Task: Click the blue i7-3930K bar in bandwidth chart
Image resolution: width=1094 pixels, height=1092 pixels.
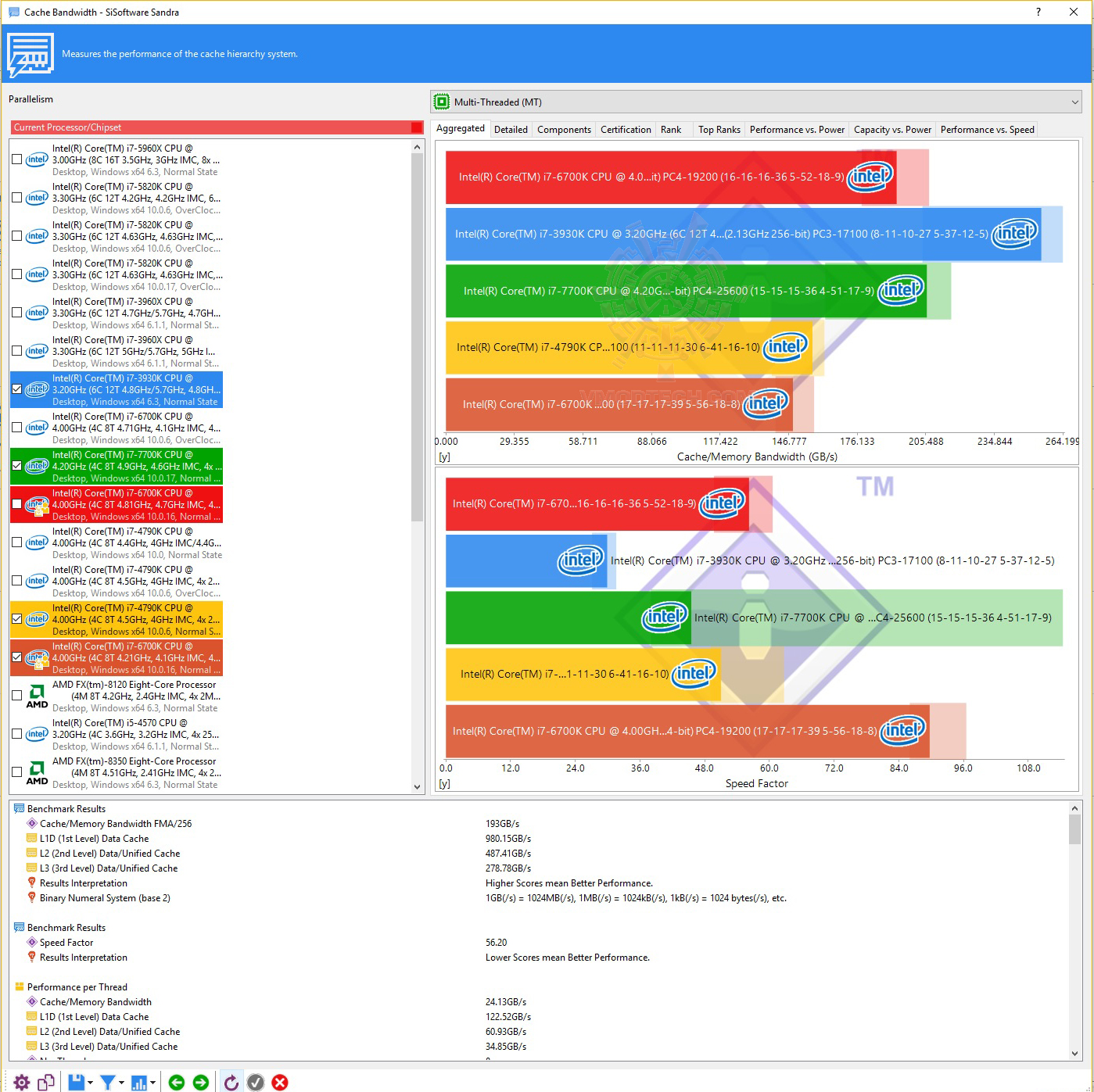Action: pos(743,234)
